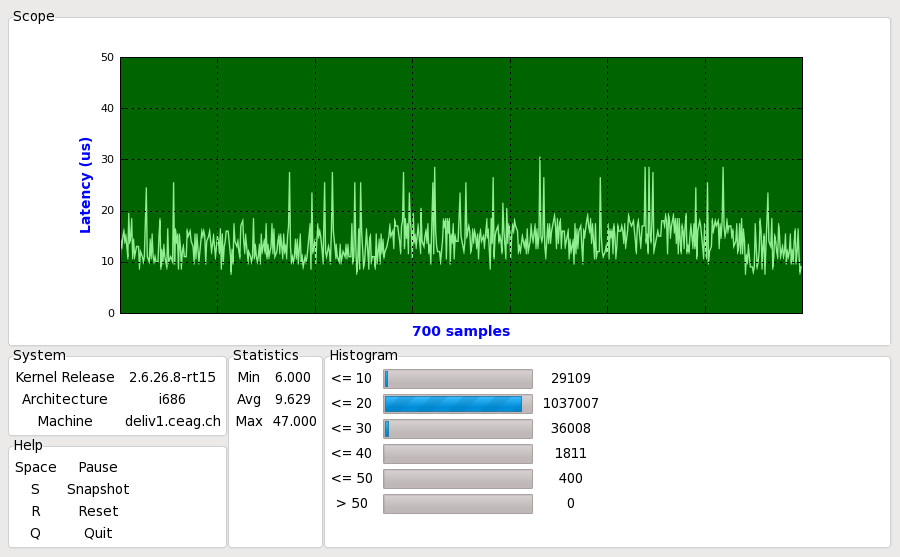Click the '<= 10' histogram label

point(352,378)
